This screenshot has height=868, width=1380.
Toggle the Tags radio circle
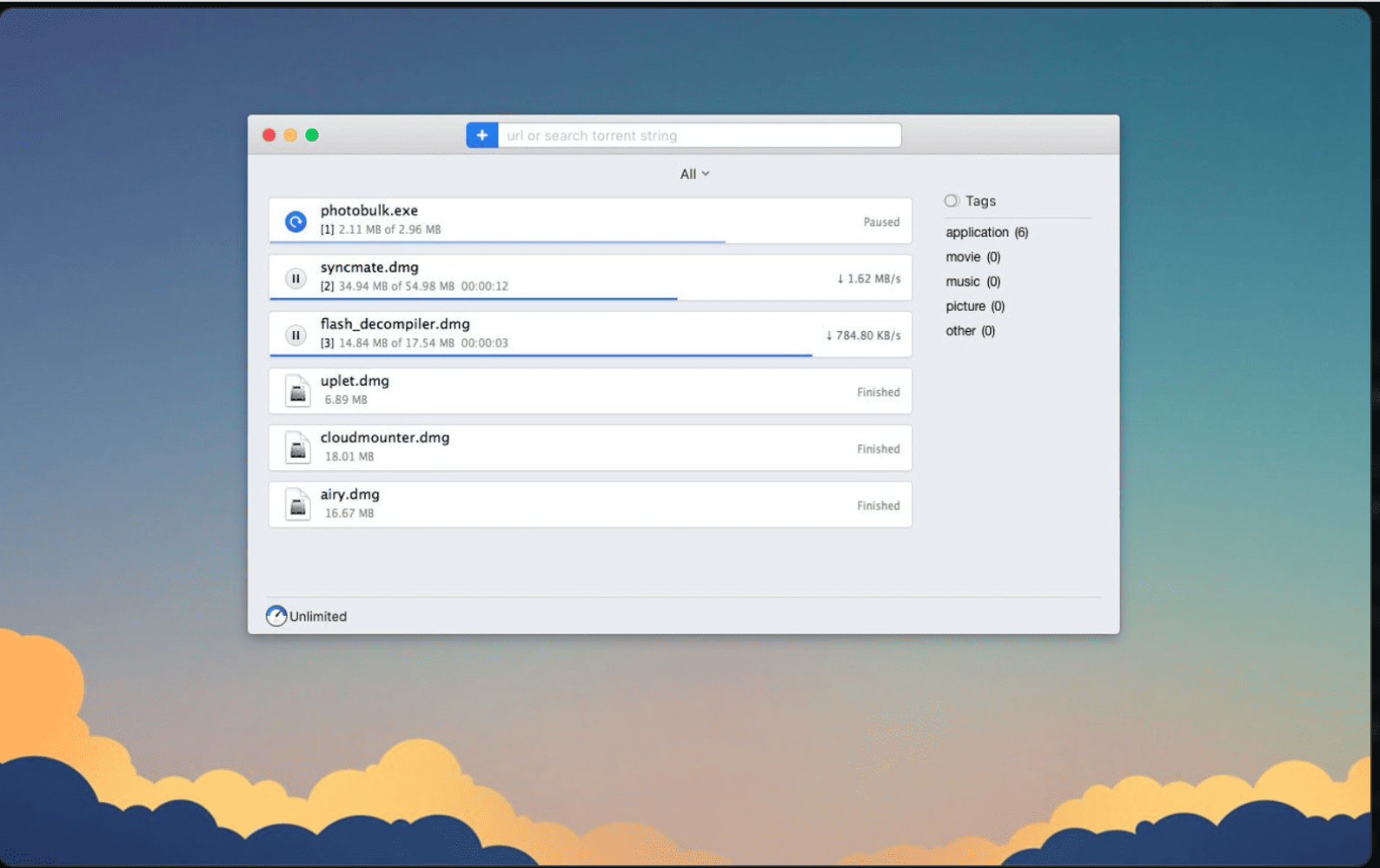point(952,201)
